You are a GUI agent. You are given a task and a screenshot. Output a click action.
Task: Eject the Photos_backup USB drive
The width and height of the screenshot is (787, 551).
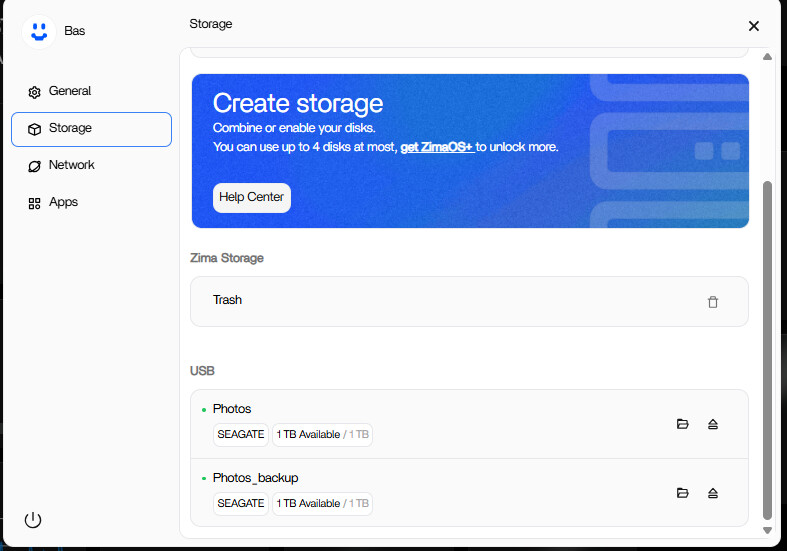[713, 493]
